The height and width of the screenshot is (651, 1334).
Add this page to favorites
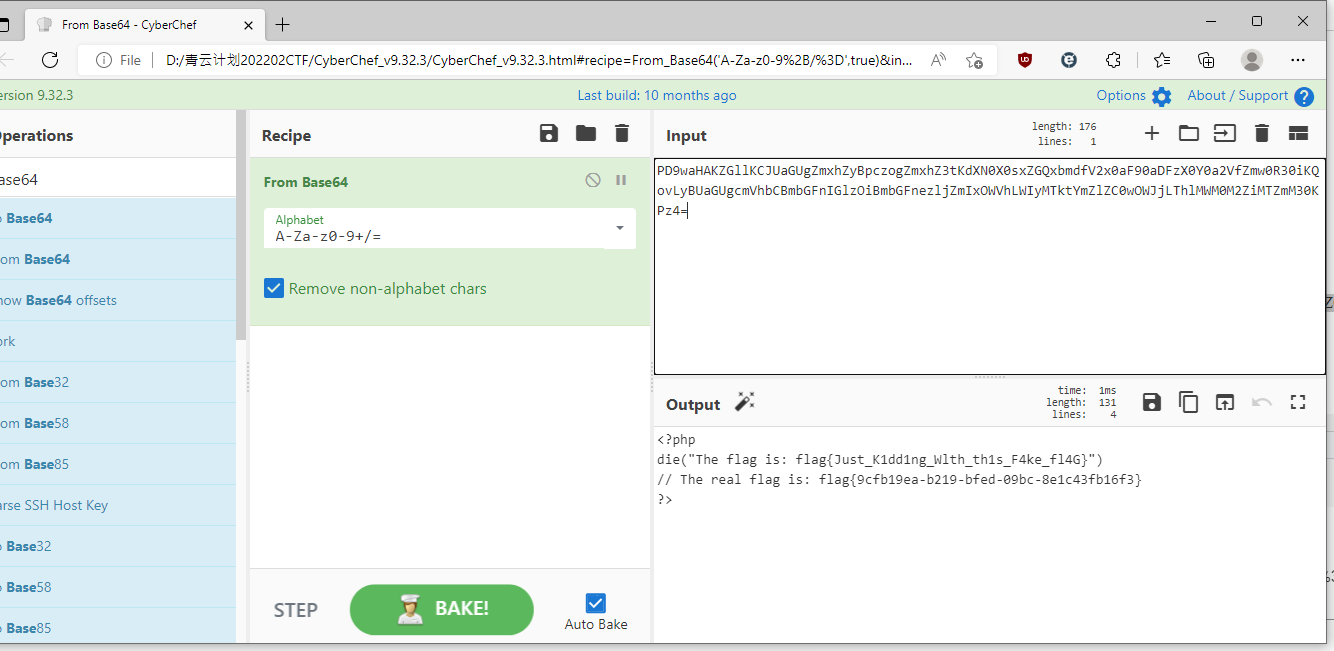[974, 60]
